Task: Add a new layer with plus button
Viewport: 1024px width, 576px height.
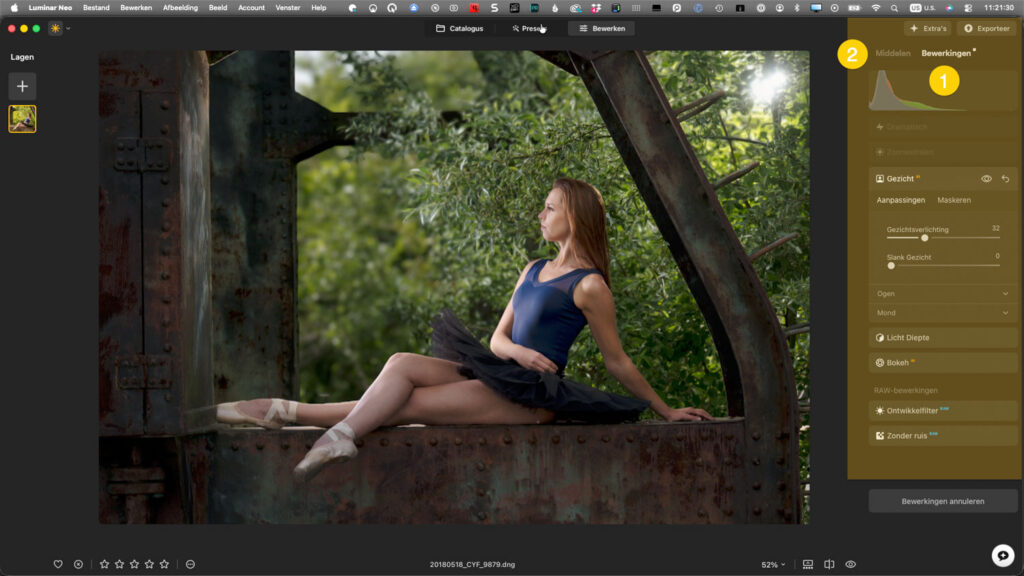Action: pyautogui.click(x=22, y=86)
